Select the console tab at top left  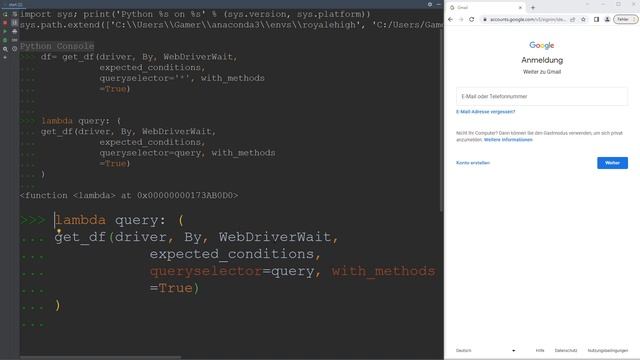tap(14, 4)
